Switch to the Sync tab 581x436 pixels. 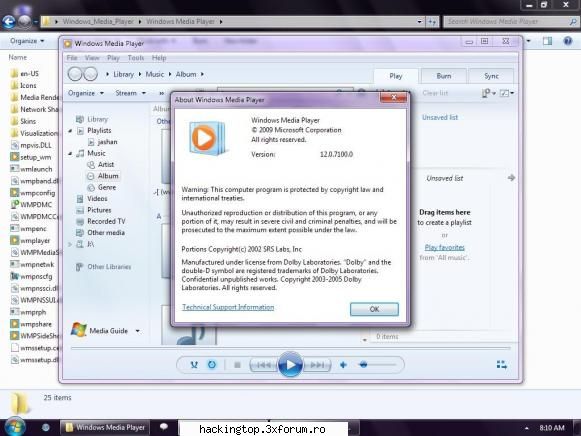coord(491,76)
